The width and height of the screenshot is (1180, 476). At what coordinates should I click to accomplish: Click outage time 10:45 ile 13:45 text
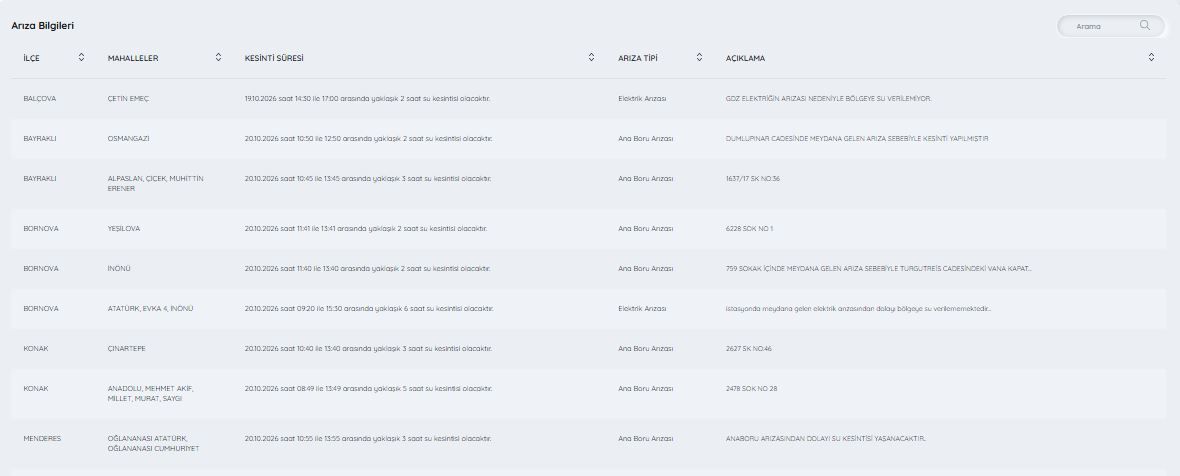tap(367, 178)
